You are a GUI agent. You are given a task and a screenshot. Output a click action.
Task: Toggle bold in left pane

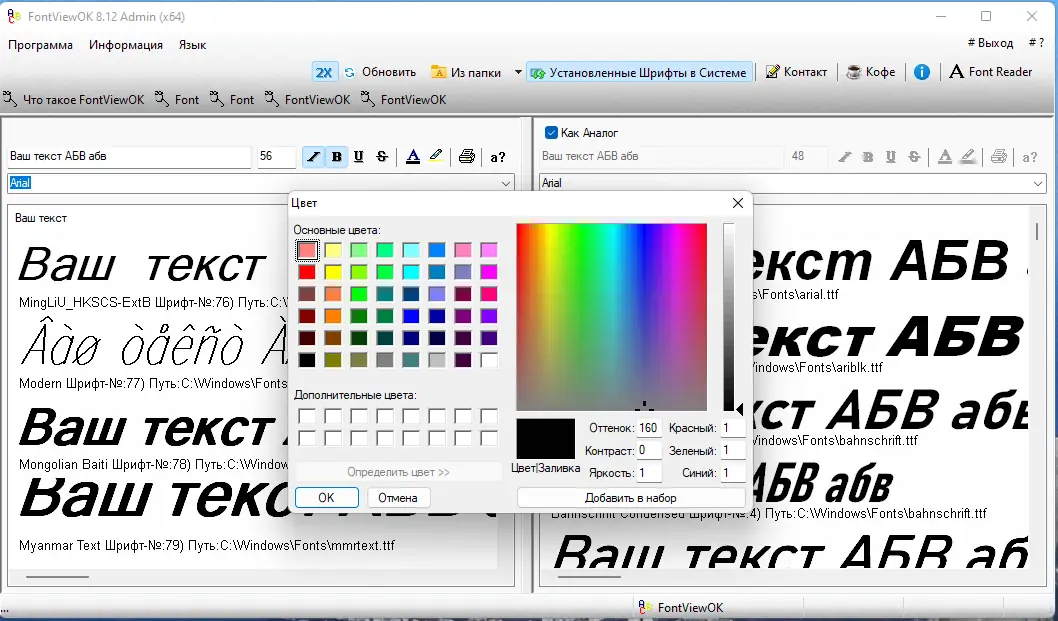tap(336, 157)
